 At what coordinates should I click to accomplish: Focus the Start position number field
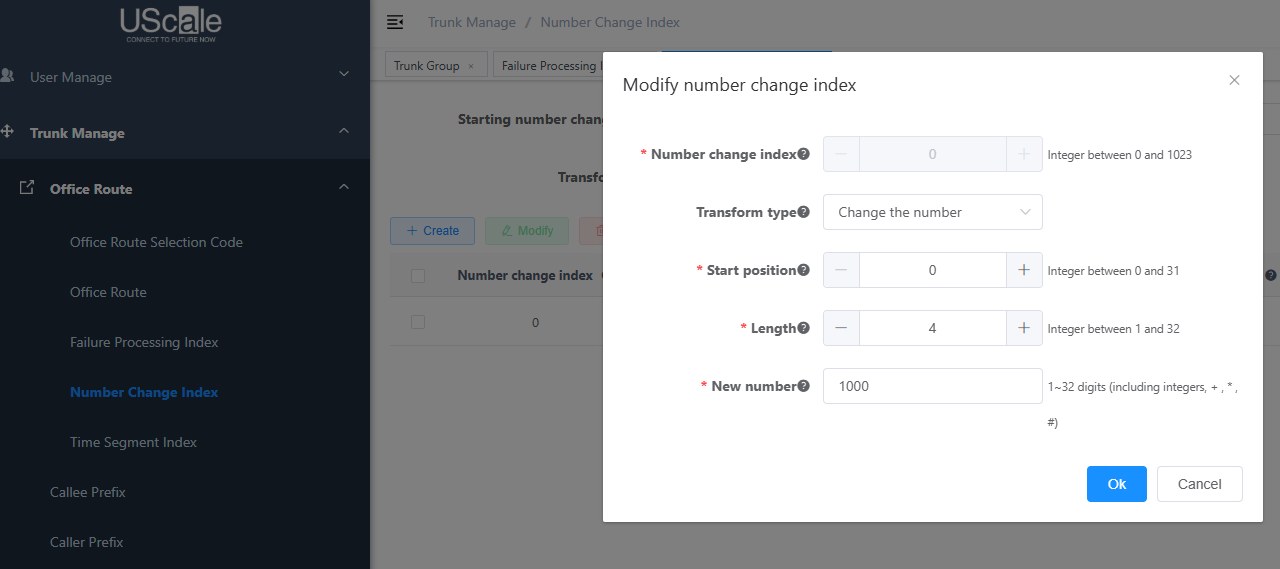(x=932, y=270)
